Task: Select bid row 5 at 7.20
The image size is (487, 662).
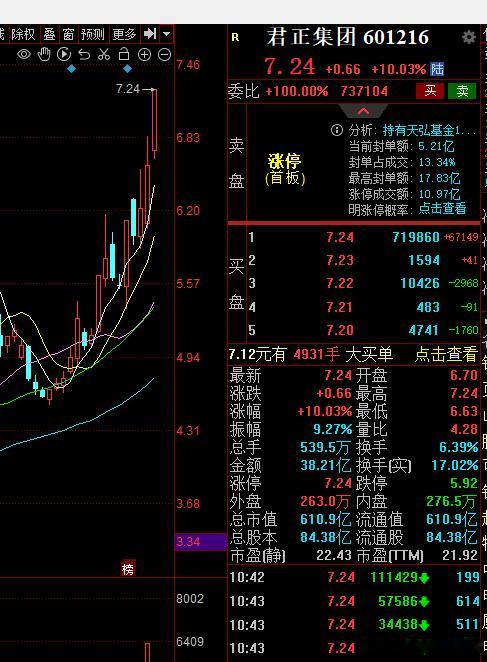Action: coord(363,330)
